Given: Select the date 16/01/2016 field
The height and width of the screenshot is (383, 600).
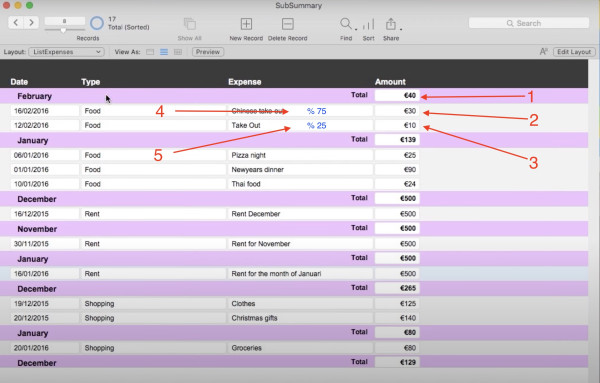Looking at the screenshot, I should point(44,274).
